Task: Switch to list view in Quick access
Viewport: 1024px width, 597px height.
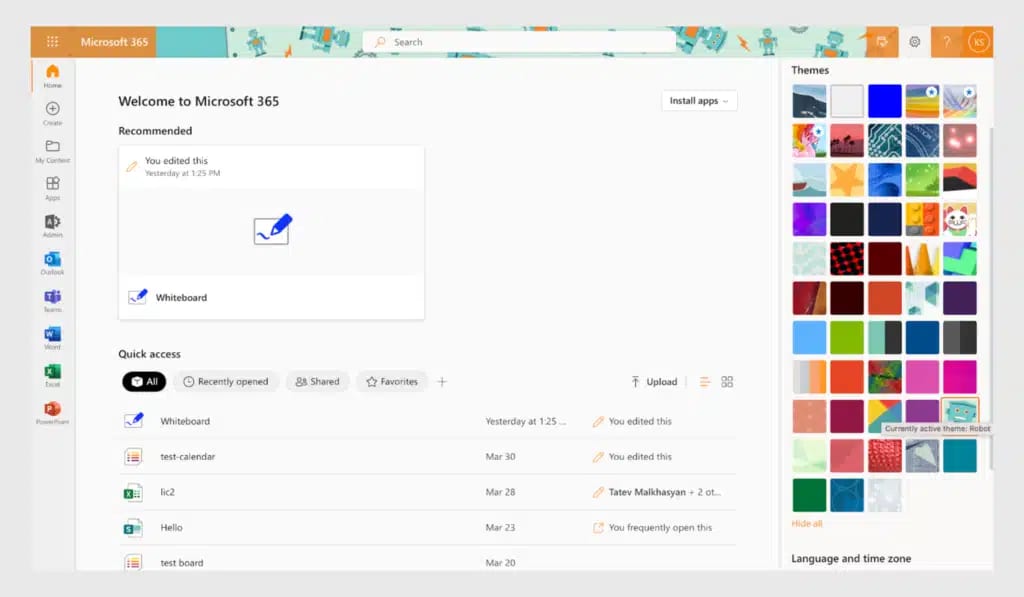Action: click(705, 381)
